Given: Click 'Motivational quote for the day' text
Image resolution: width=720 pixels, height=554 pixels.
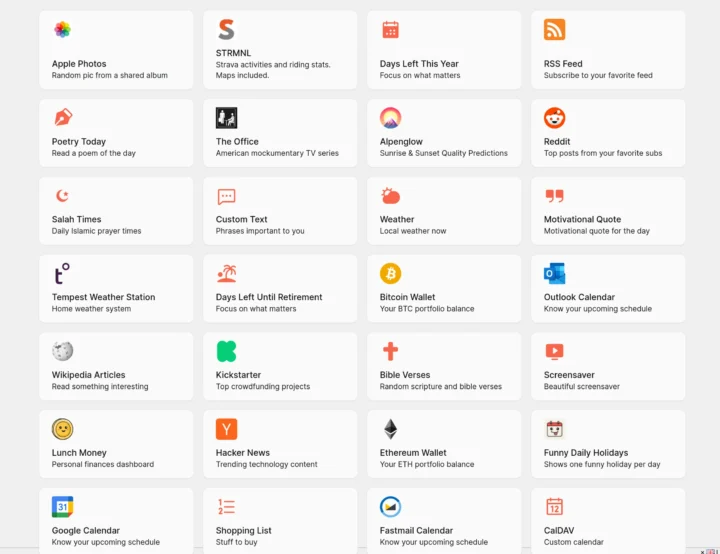Looking at the screenshot, I should pyautogui.click(x=596, y=231).
